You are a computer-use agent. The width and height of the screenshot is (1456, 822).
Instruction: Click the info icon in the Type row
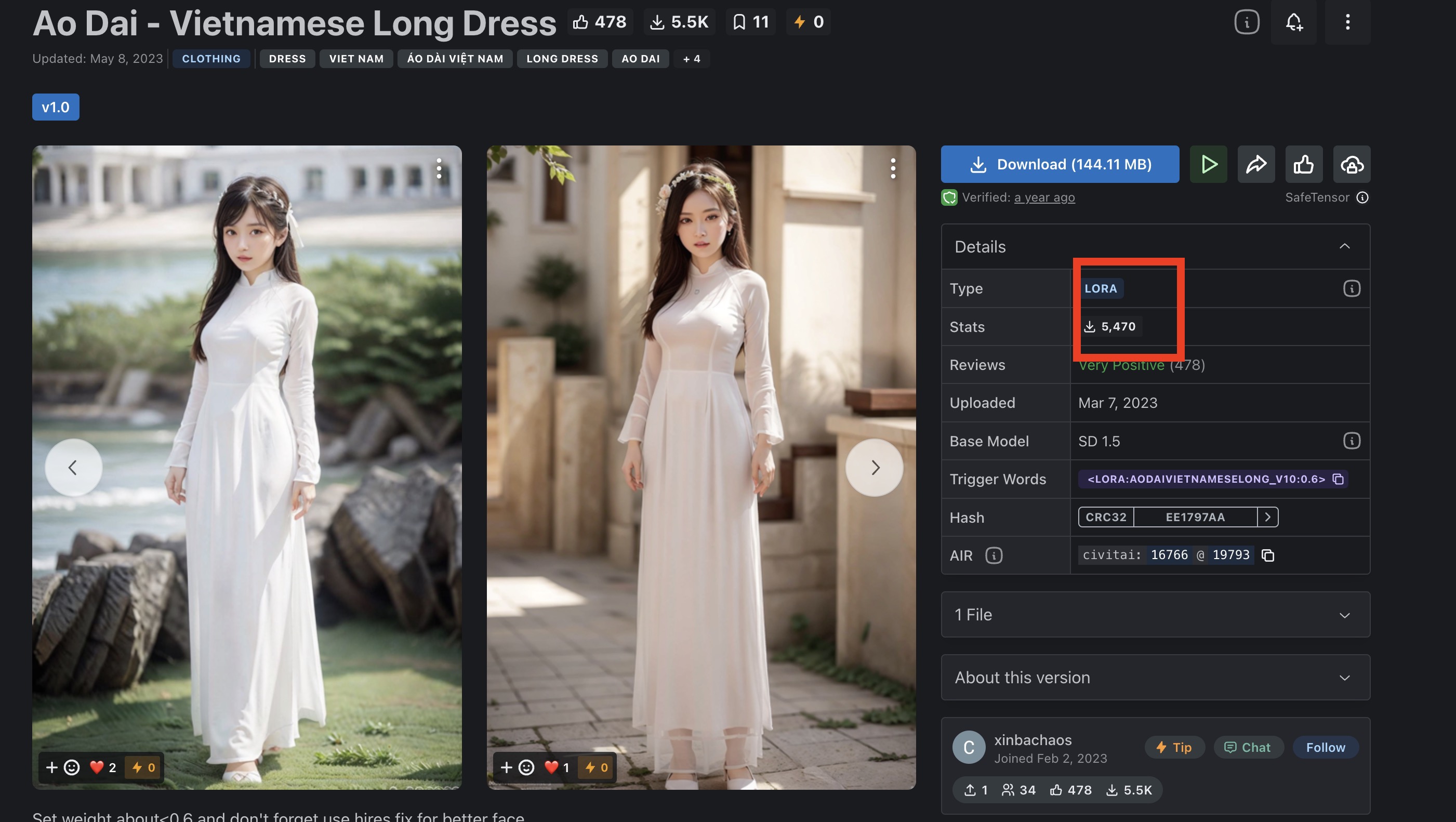pos(1352,289)
